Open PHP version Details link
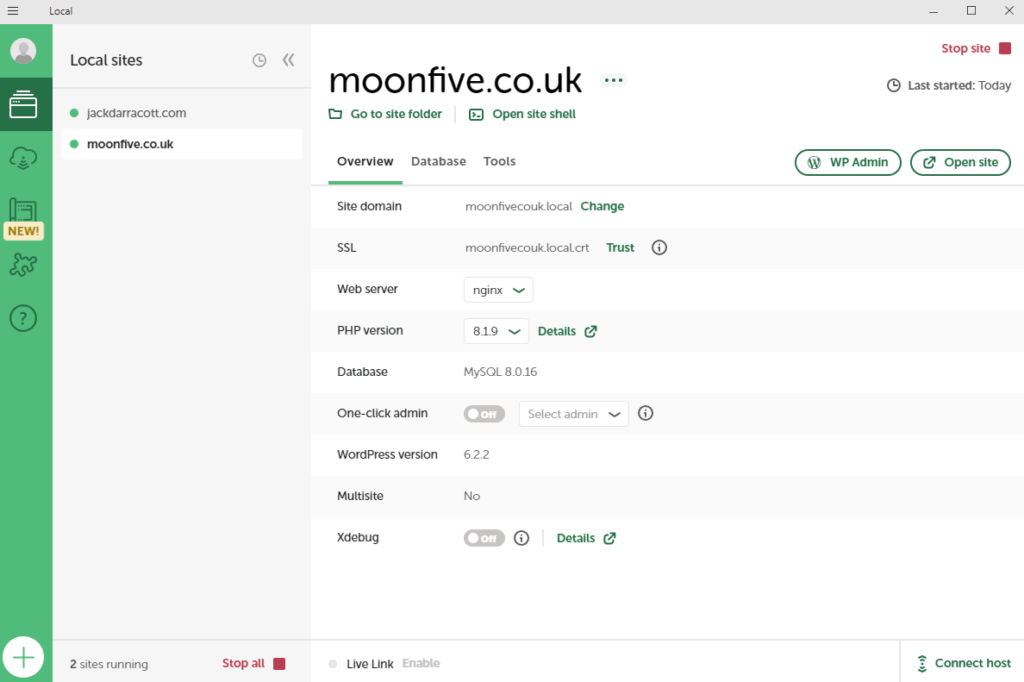Screen dimensions: 1024x682 (x=567, y=331)
